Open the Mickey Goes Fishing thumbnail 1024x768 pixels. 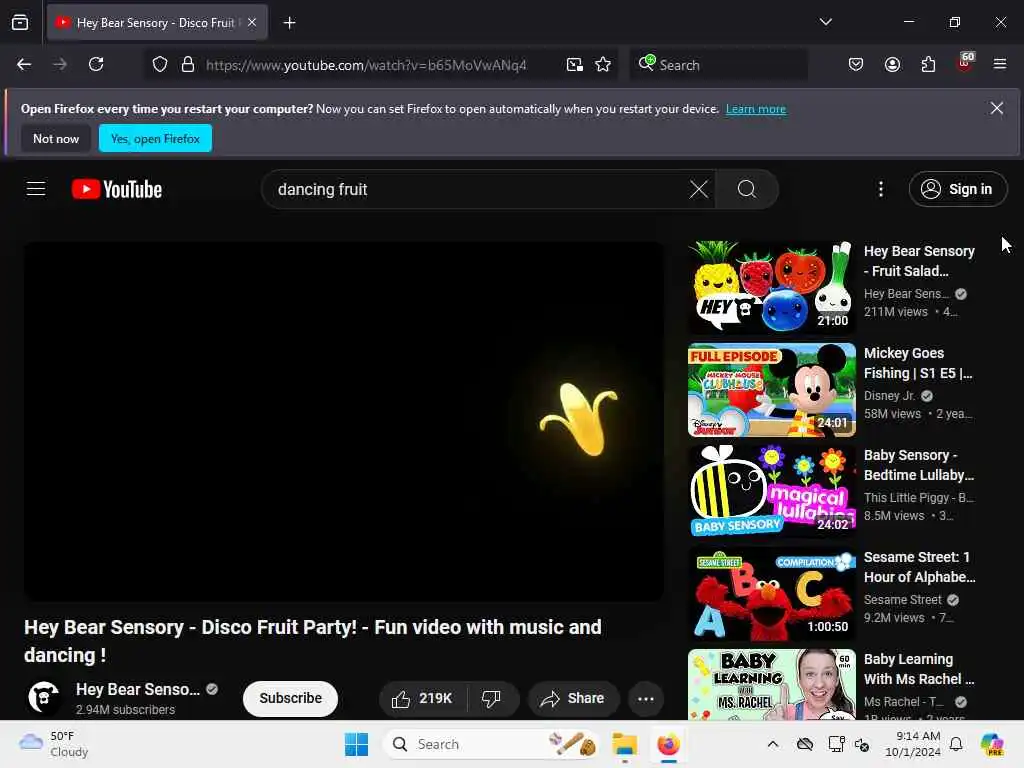pos(772,390)
